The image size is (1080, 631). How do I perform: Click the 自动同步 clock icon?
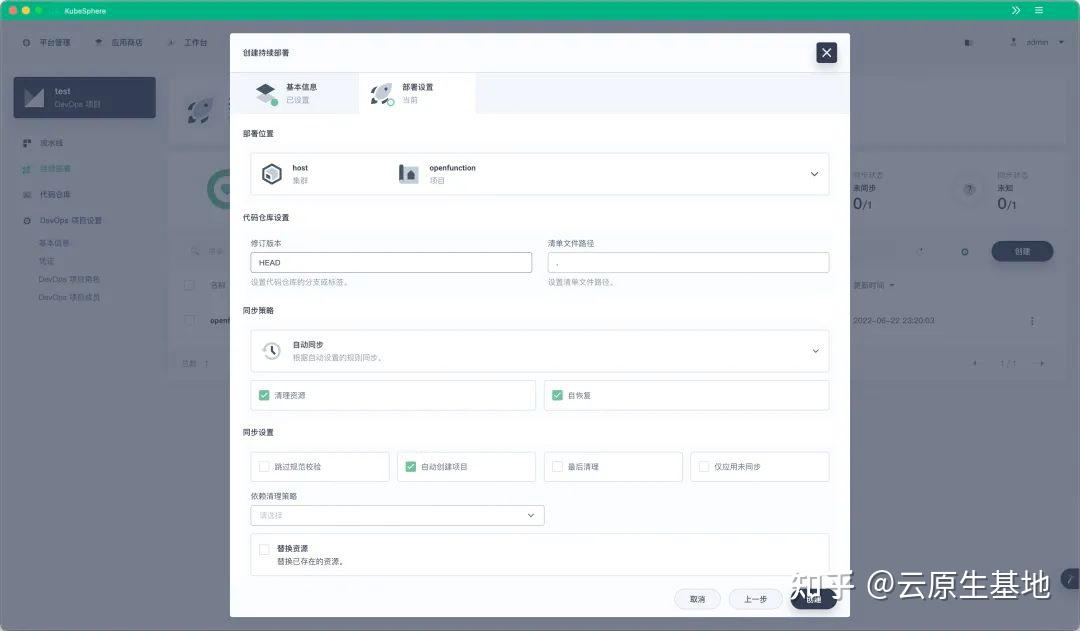click(270, 350)
